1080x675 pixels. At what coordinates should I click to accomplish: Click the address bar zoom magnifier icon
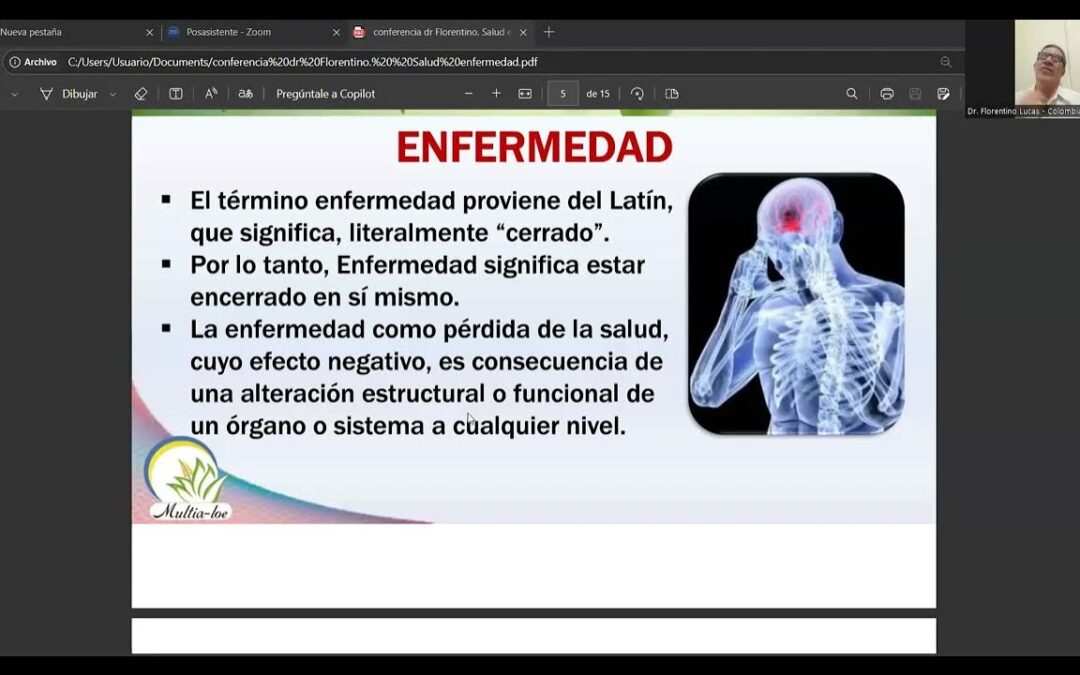click(x=946, y=62)
